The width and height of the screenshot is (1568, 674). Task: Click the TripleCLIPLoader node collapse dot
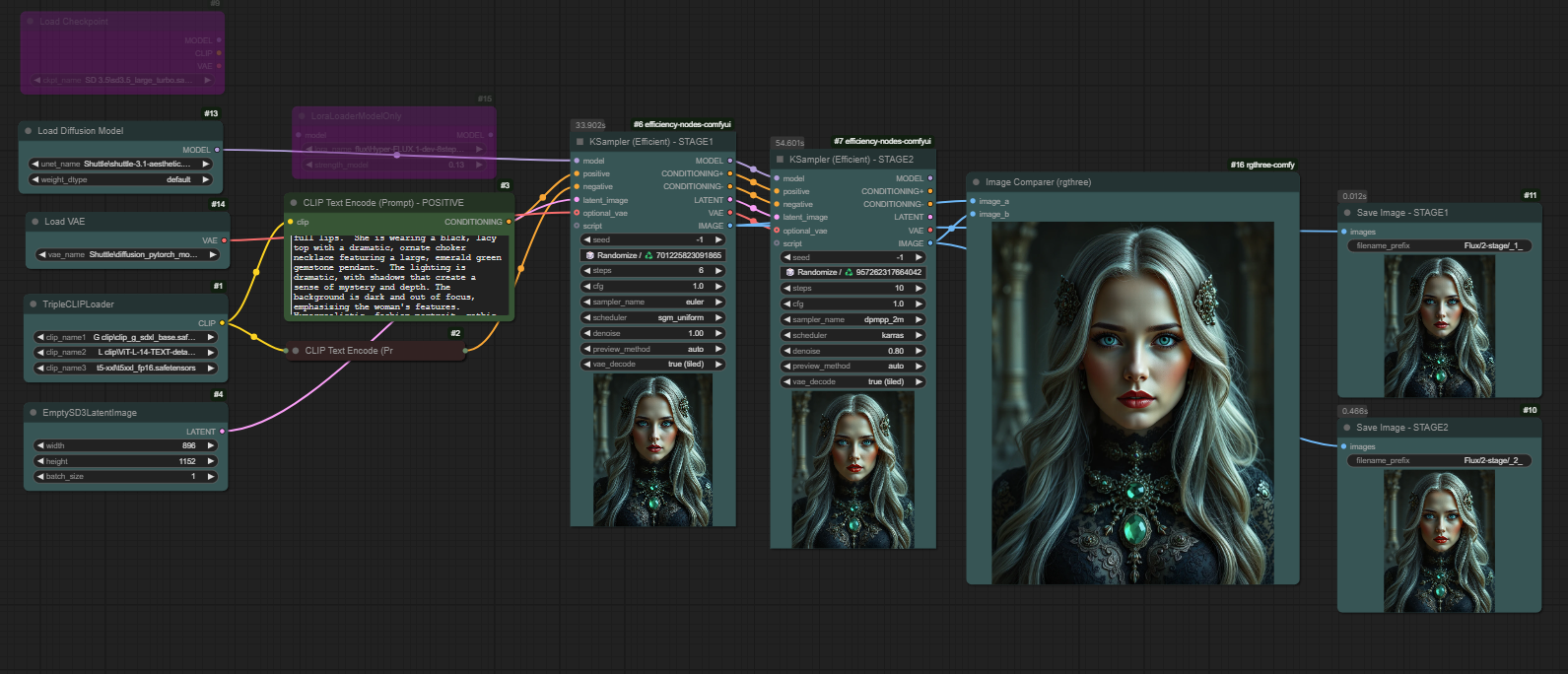(34, 304)
